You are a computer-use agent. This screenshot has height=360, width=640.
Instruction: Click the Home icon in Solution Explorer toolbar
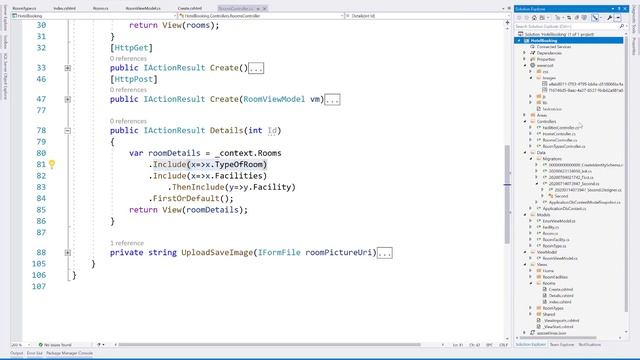tap(534, 18)
